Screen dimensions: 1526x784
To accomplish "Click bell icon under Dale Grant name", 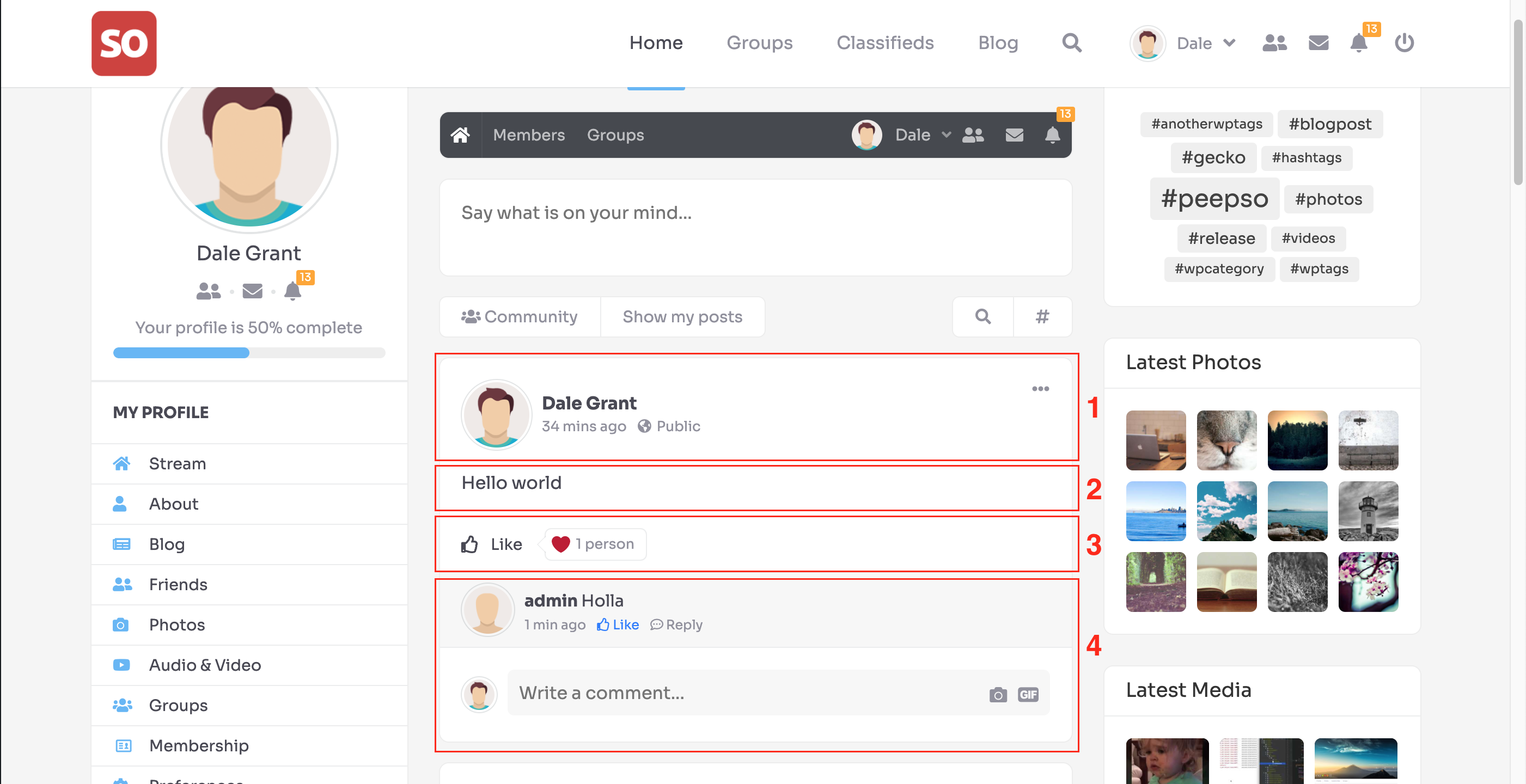I will coord(292,291).
